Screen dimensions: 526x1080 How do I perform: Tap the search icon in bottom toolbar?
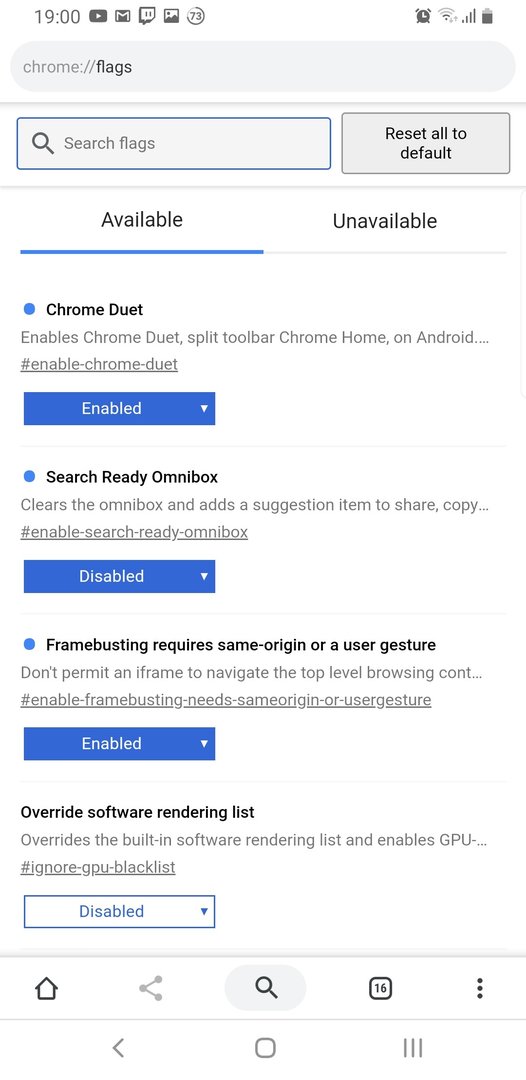click(266, 988)
